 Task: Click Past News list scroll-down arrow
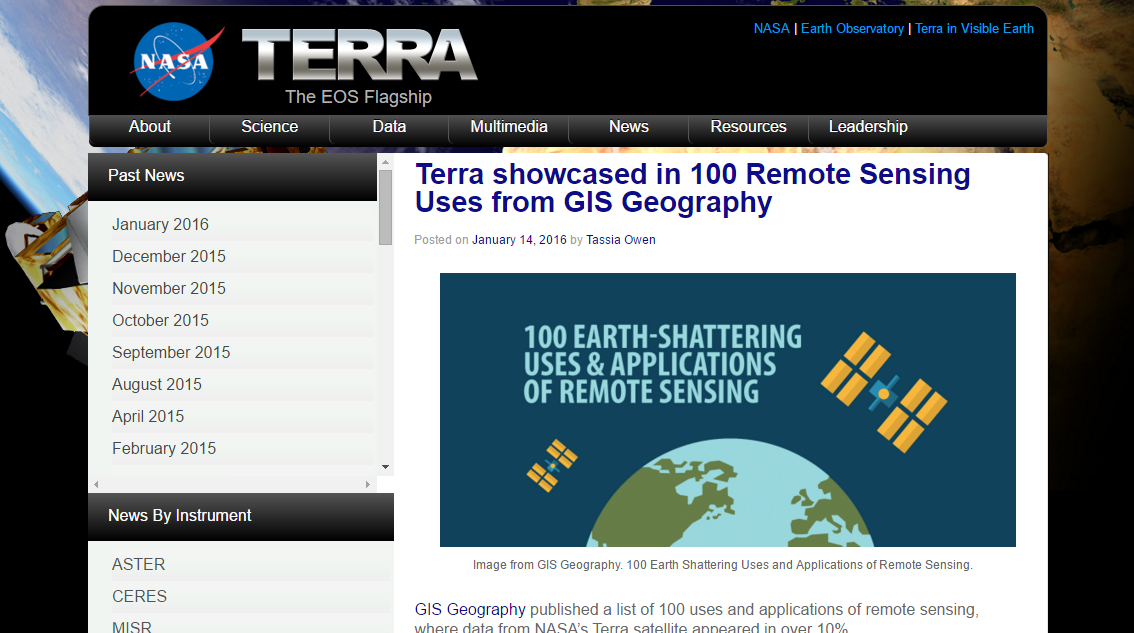pos(385,467)
